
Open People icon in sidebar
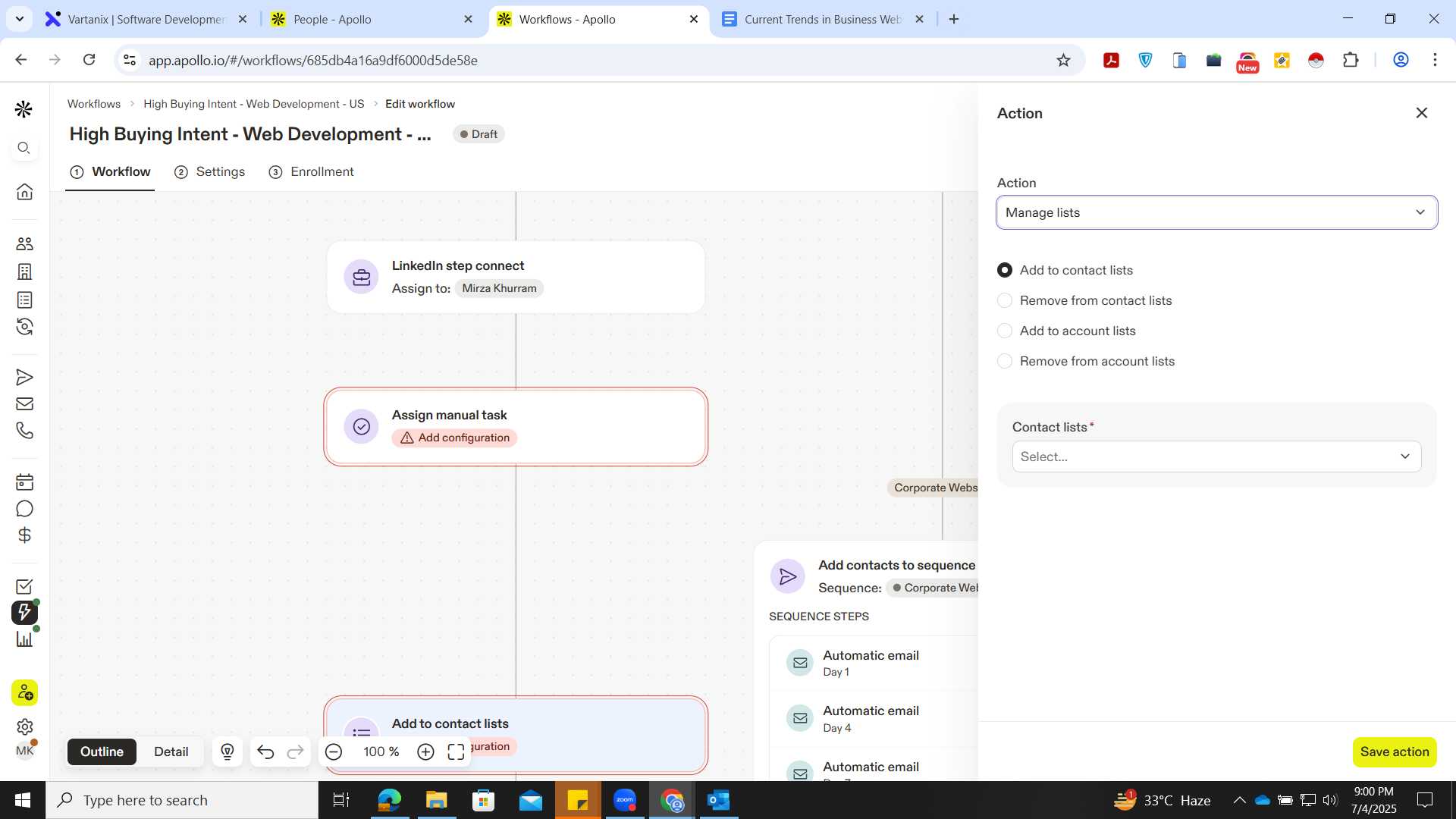coord(24,243)
